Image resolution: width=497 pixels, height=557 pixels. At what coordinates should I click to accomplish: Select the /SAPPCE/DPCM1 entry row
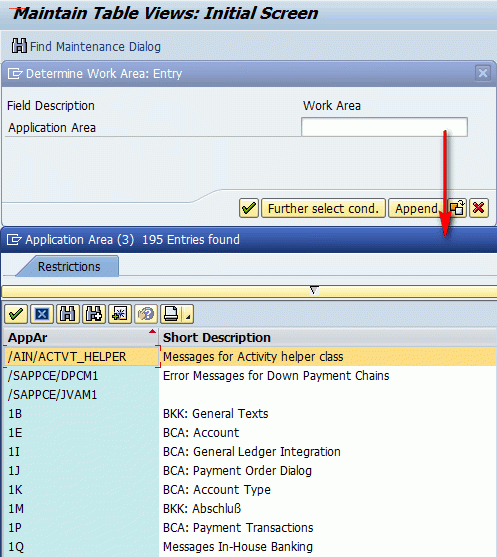pos(250,375)
